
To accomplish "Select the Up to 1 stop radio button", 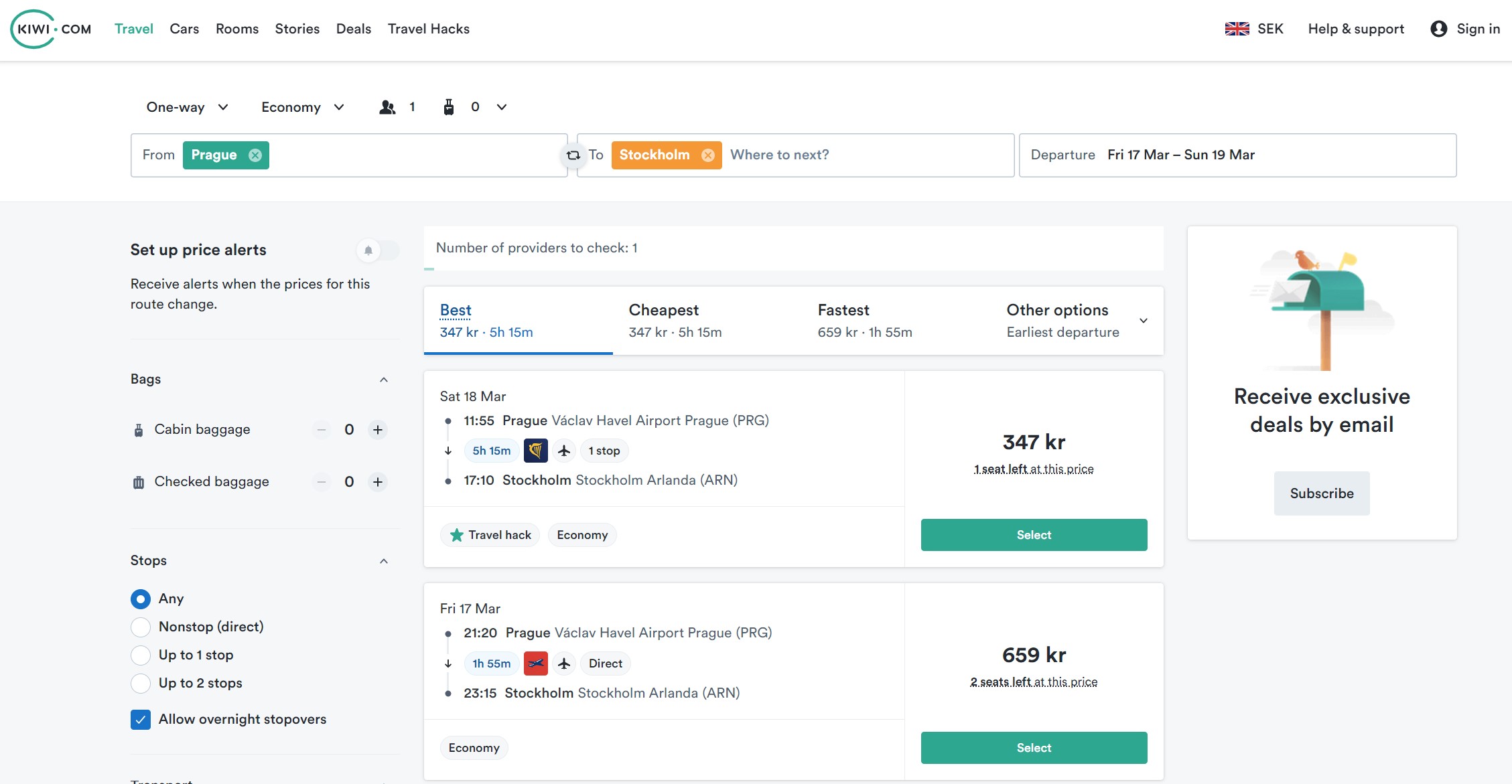I will 140,654.
